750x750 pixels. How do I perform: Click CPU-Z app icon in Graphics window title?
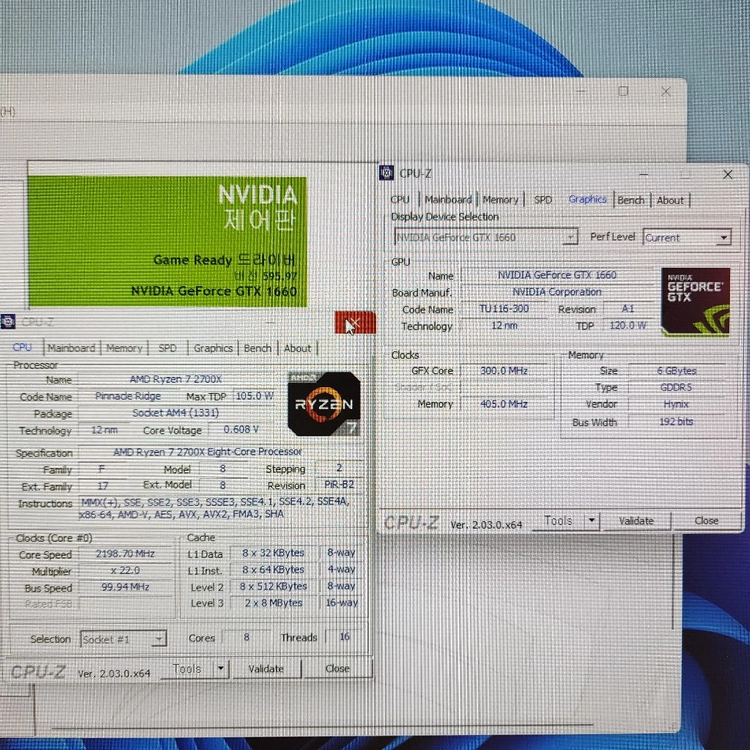tap(386, 173)
